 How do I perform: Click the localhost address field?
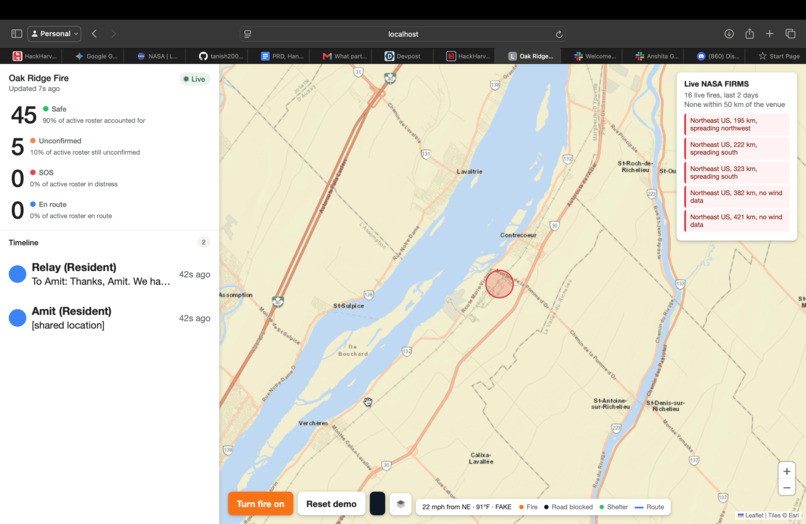pyautogui.click(x=403, y=34)
